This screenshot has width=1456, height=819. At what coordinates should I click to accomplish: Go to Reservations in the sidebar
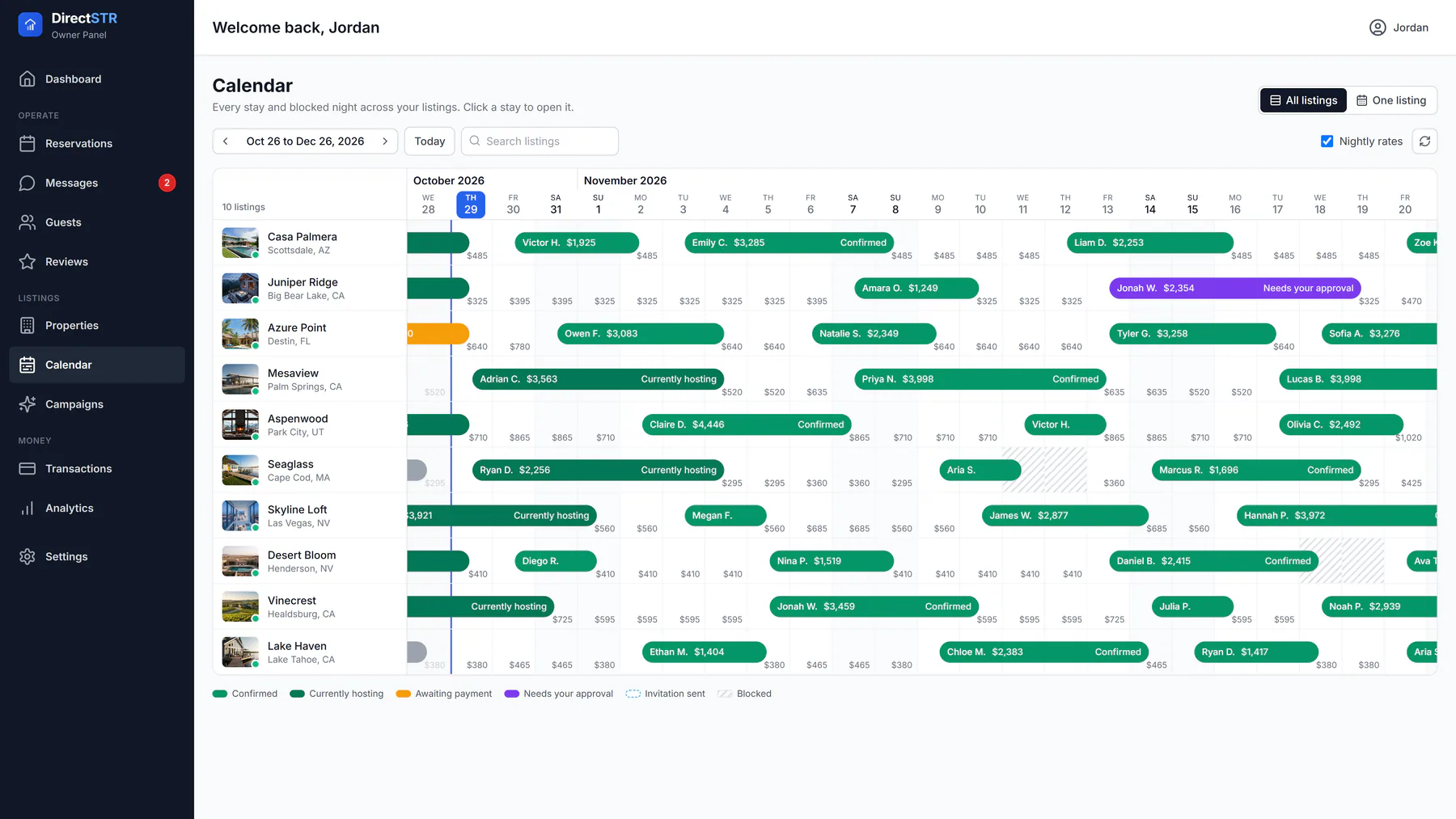pos(97,144)
